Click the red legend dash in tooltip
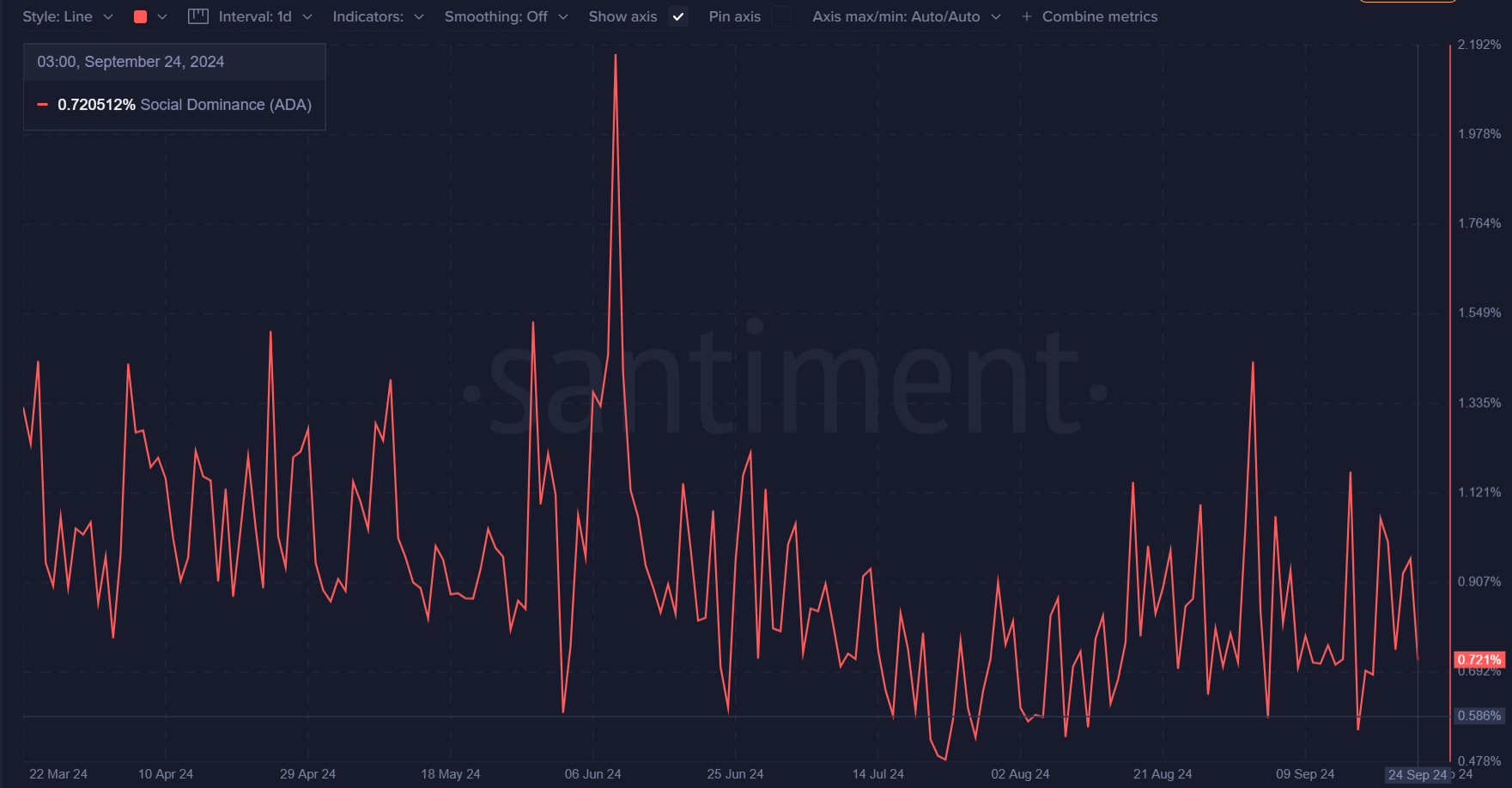Screen dimensions: 1512x788 point(42,105)
